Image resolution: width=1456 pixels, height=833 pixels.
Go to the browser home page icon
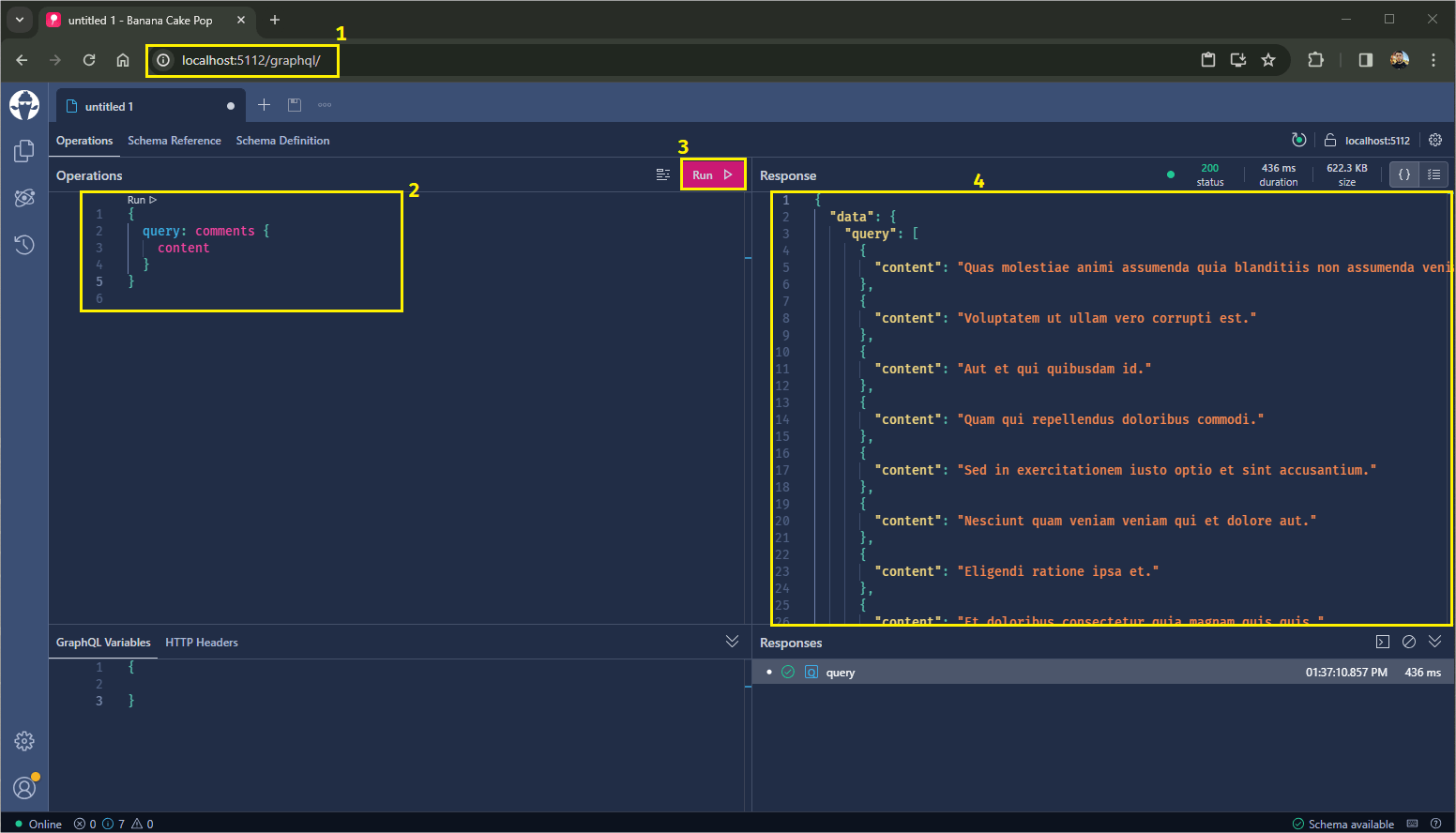click(x=123, y=60)
